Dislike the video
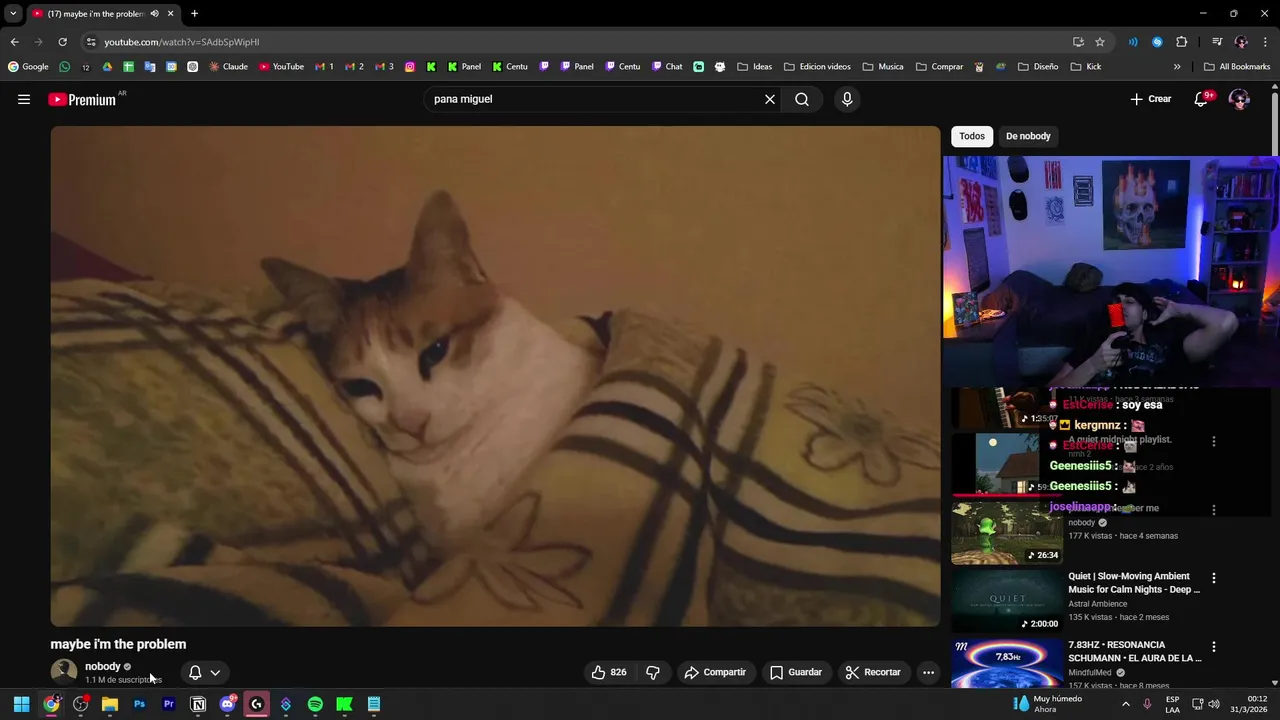Image resolution: width=1280 pixels, height=720 pixels. (x=653, y=672)
